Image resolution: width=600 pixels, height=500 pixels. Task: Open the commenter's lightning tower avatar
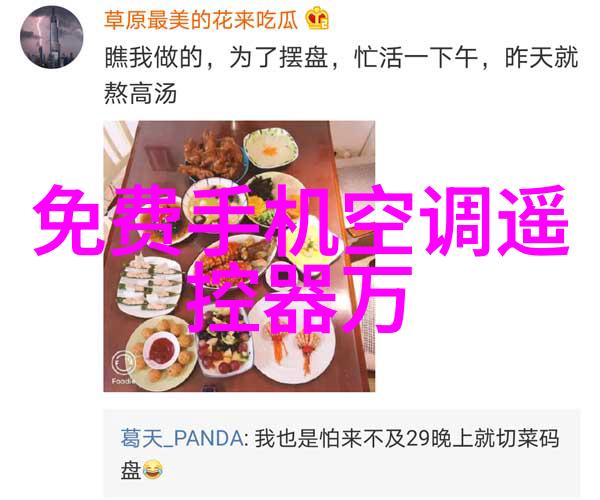[x=51, y=37]
